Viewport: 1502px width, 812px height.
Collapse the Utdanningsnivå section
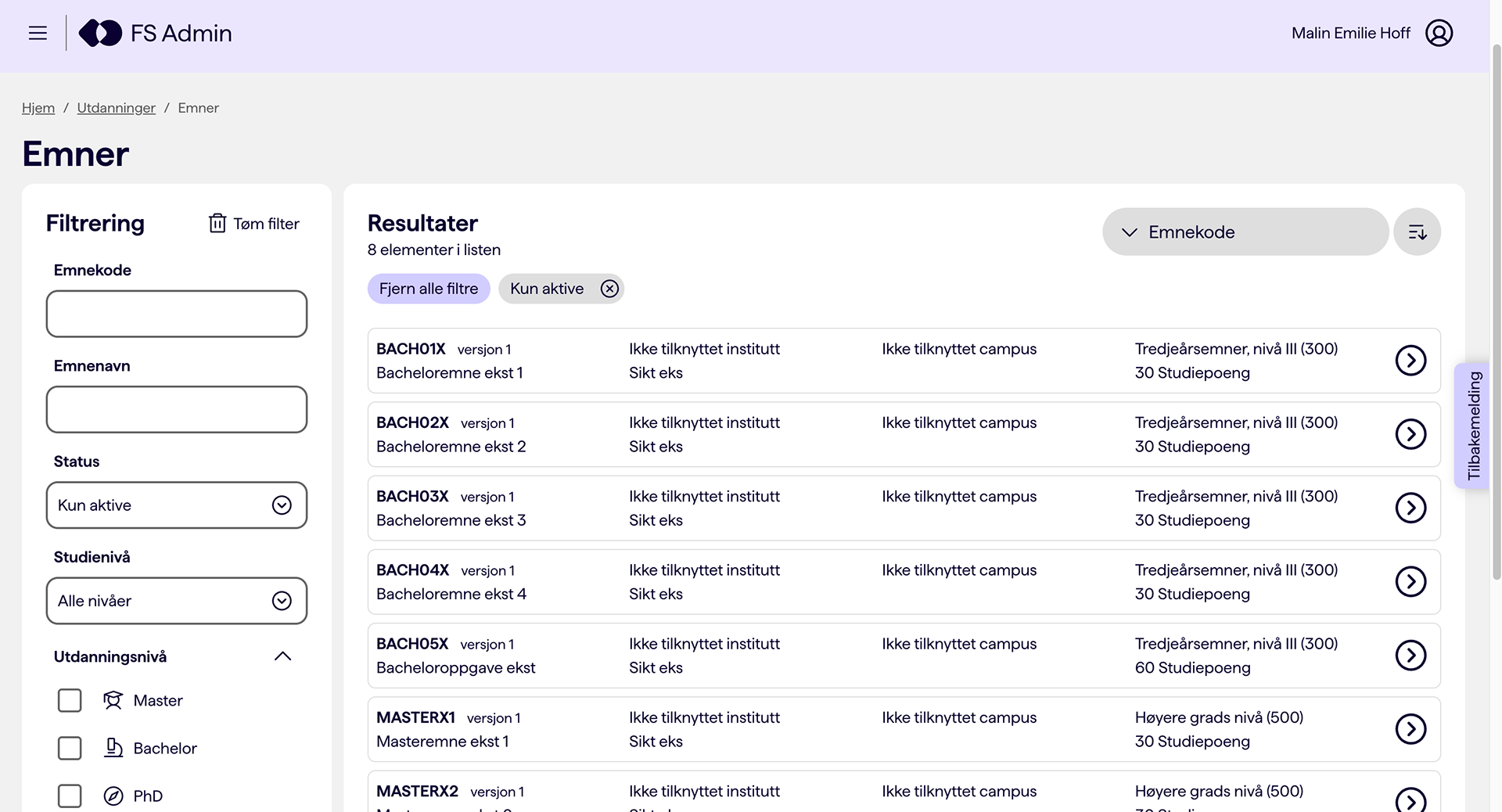pos(282,656)
